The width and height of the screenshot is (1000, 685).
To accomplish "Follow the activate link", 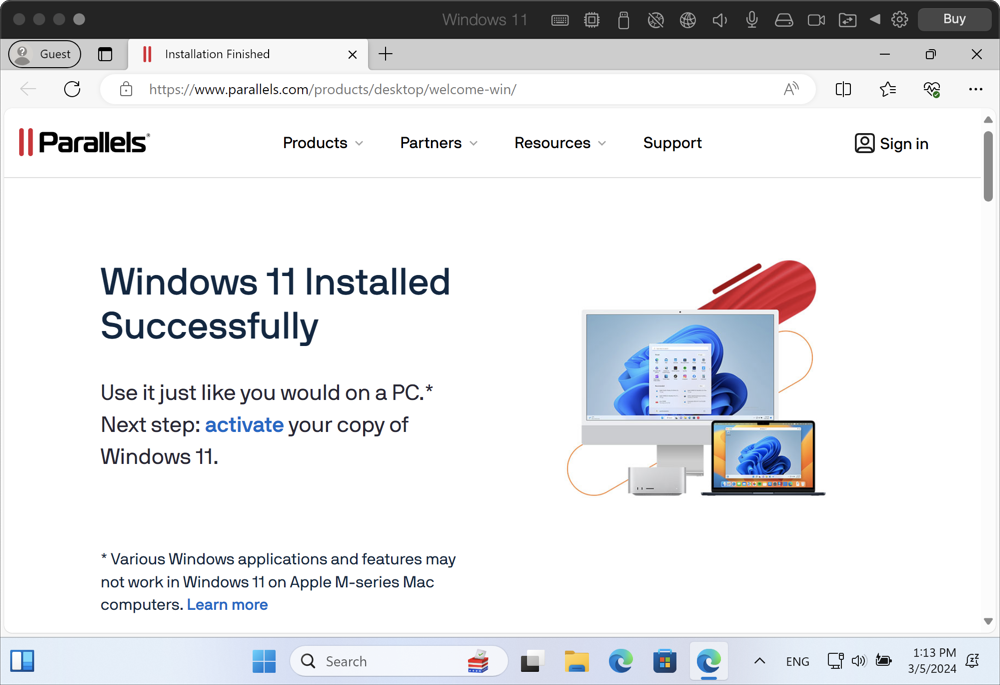I will [x=244, y=425].
